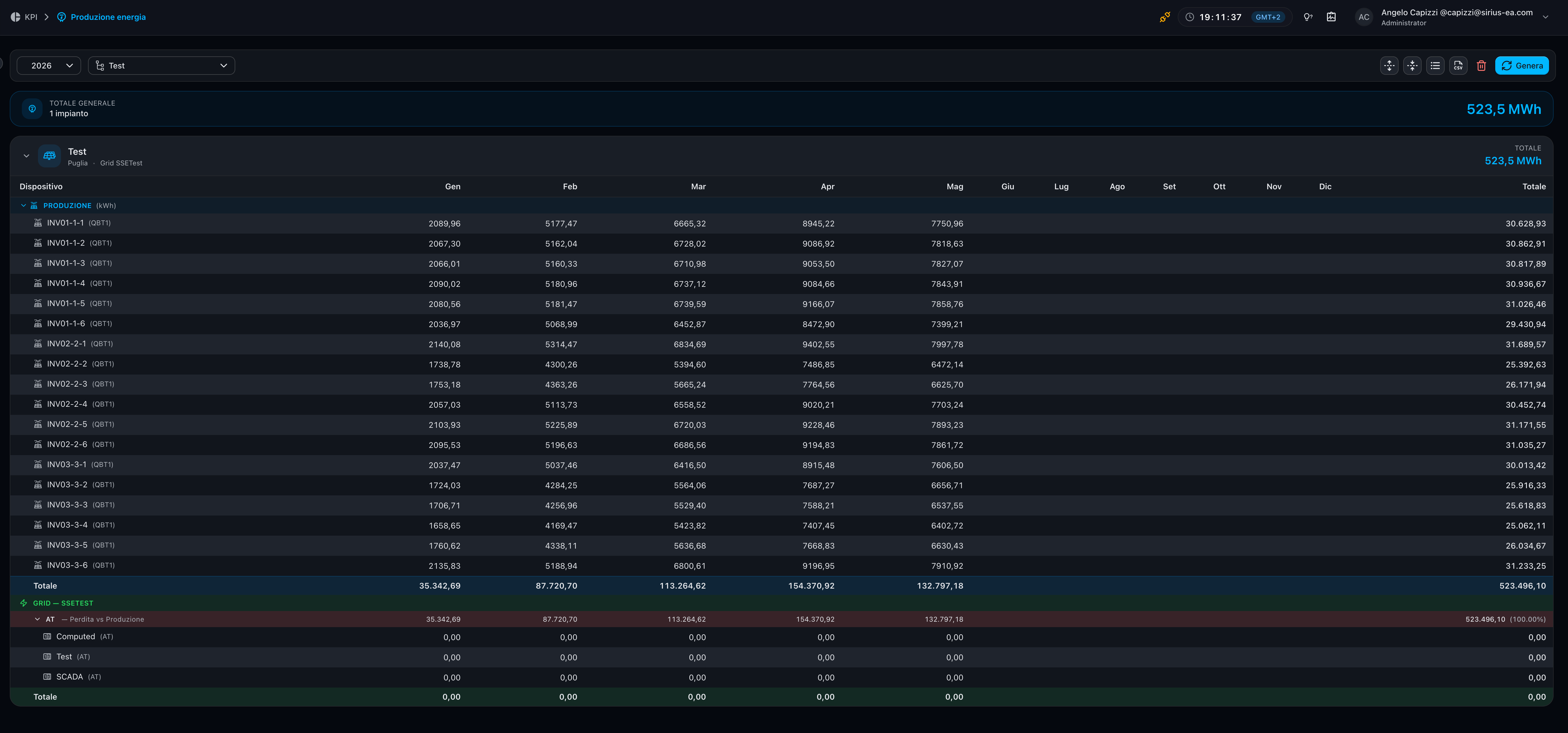Click the KPI pie chart icon
The height and width of the screenshot is (733, 1568).
point(15,17)
